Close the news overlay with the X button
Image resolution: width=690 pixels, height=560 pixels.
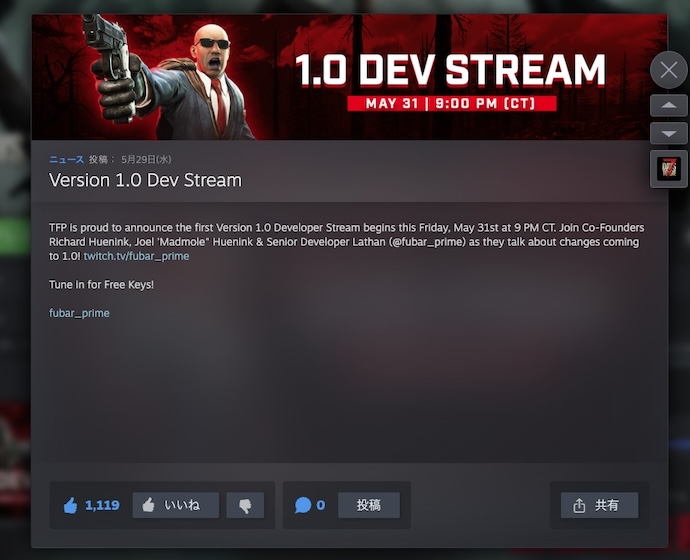[668, 70]
